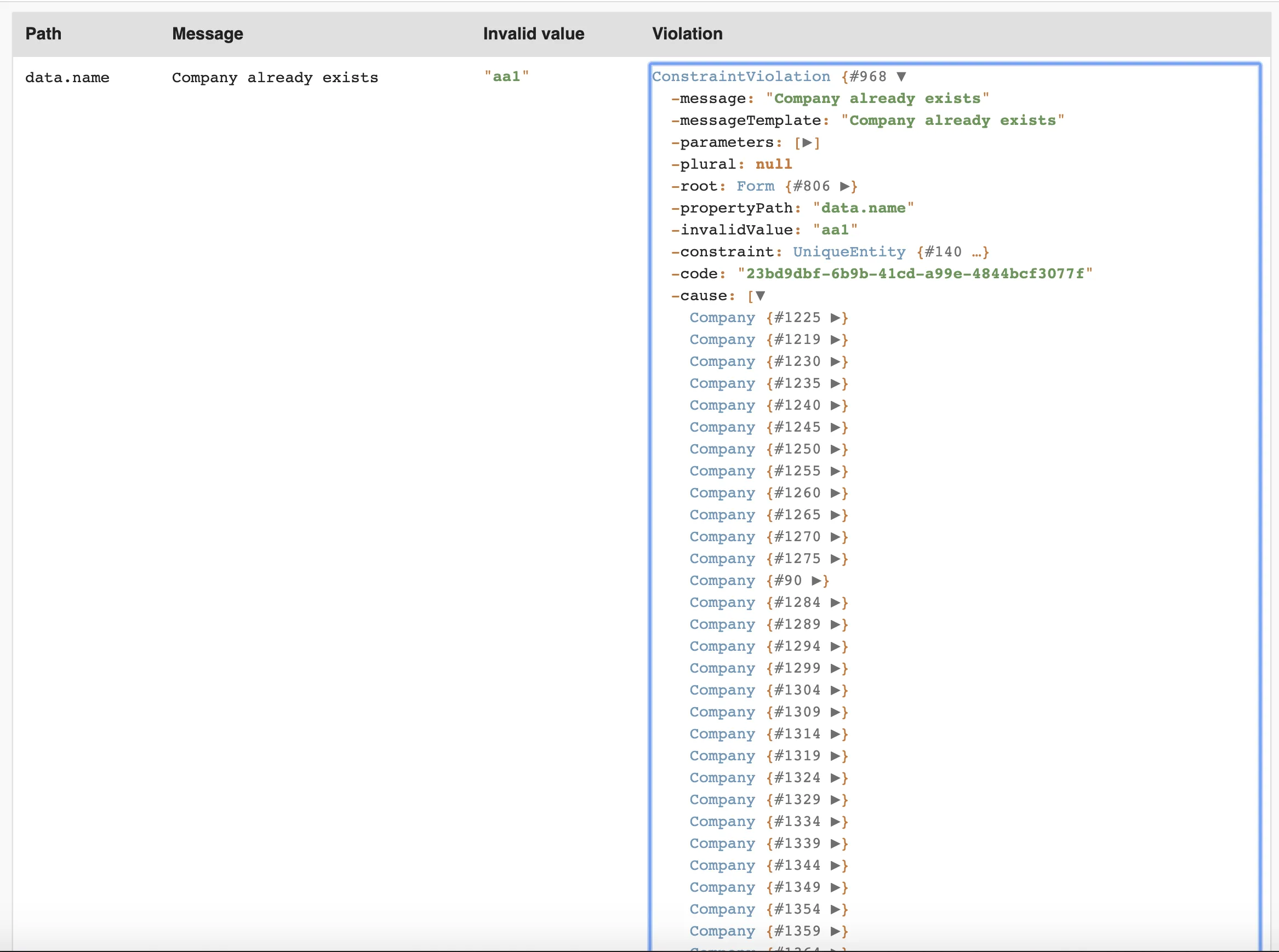The image size is (1279, 952).
Task: Collapse the cause array arrow
Action: (760, 296)
